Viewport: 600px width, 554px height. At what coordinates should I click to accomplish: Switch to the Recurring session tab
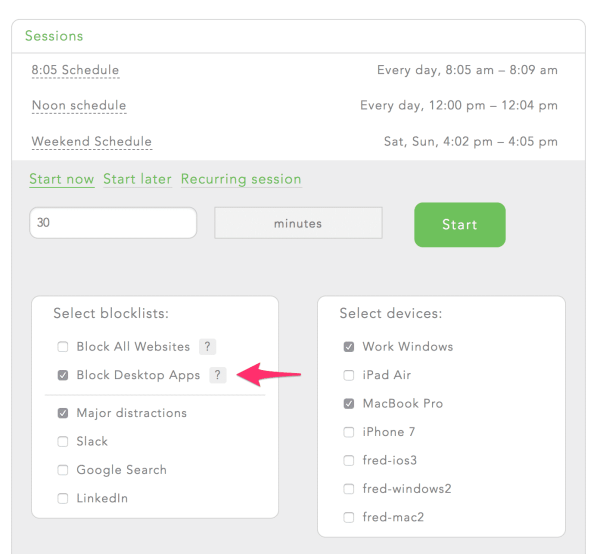(241, 179)
